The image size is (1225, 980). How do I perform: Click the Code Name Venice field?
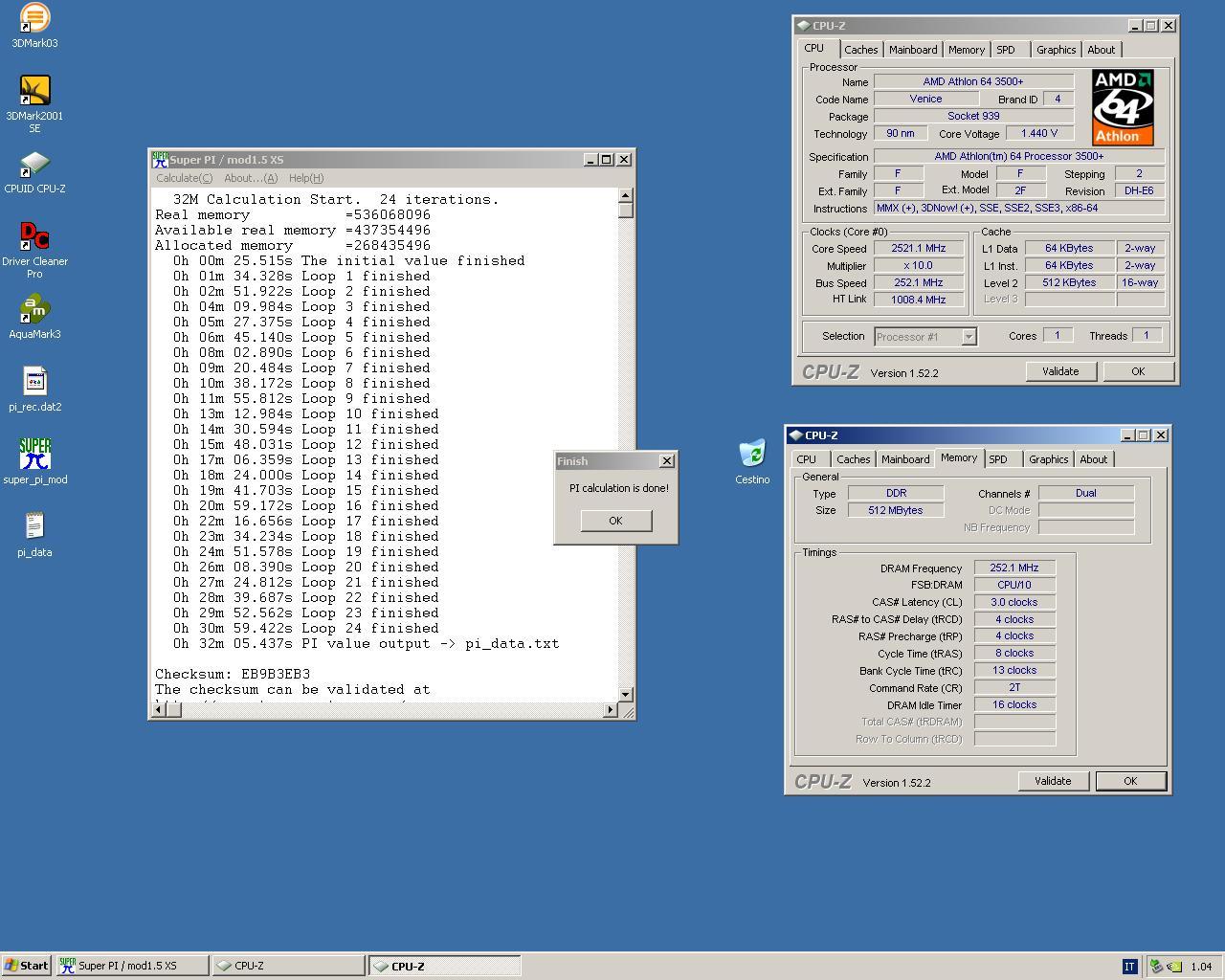[x=925, y=99]
